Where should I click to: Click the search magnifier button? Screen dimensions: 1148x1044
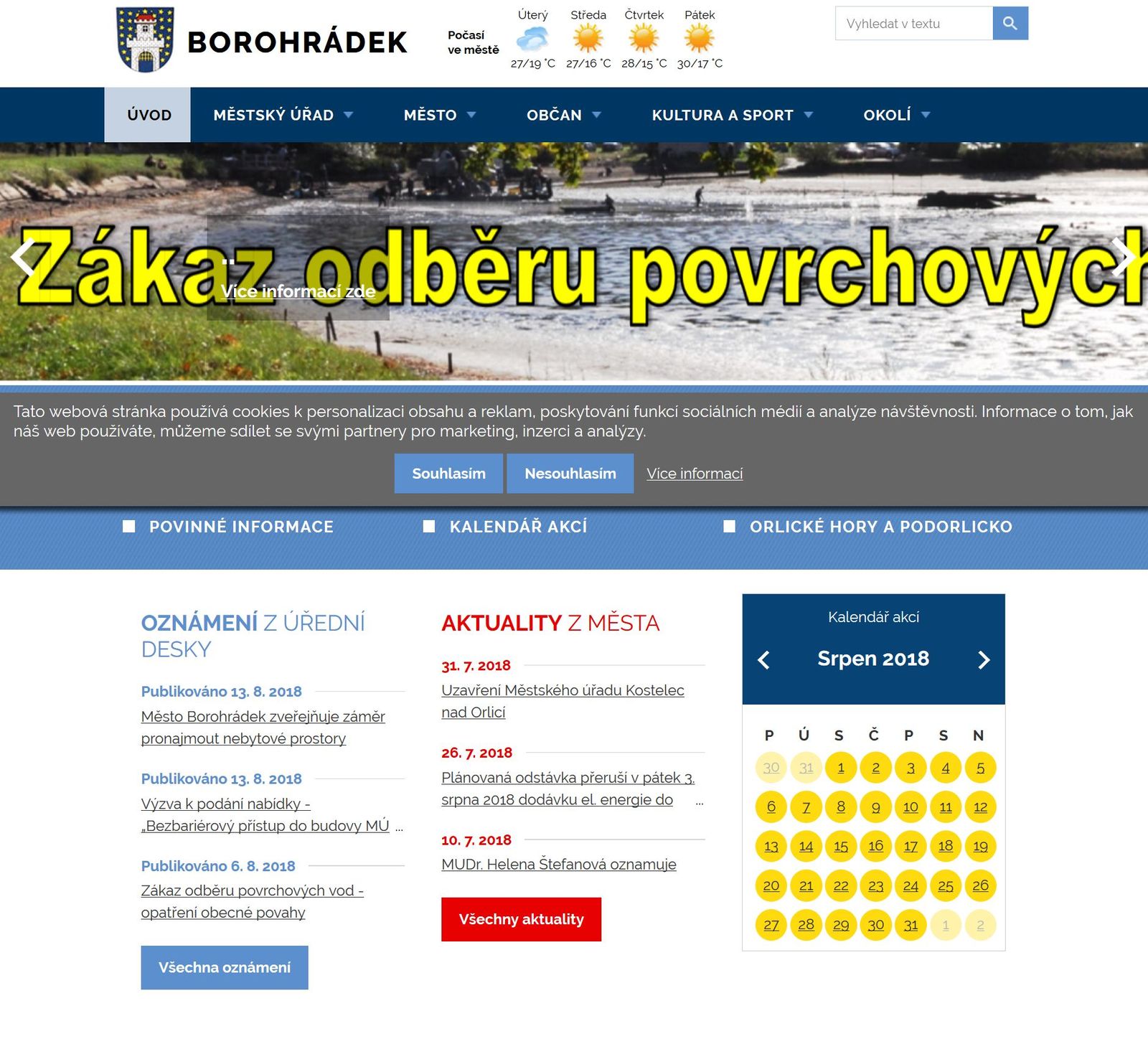click(1010, 23)
